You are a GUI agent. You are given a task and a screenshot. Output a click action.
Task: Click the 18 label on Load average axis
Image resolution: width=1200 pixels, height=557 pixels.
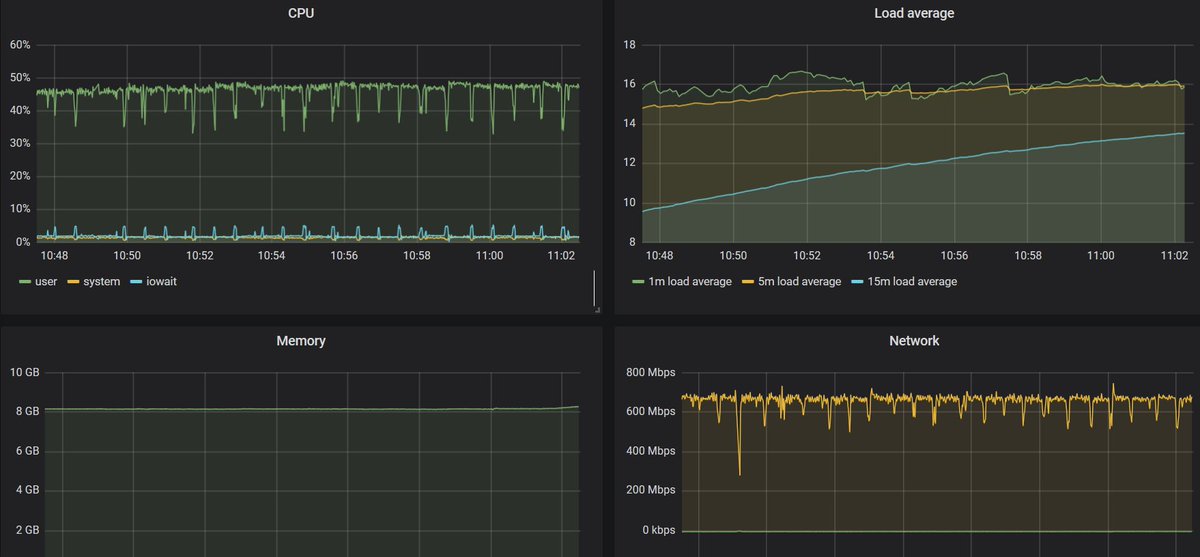click(630, 45)
